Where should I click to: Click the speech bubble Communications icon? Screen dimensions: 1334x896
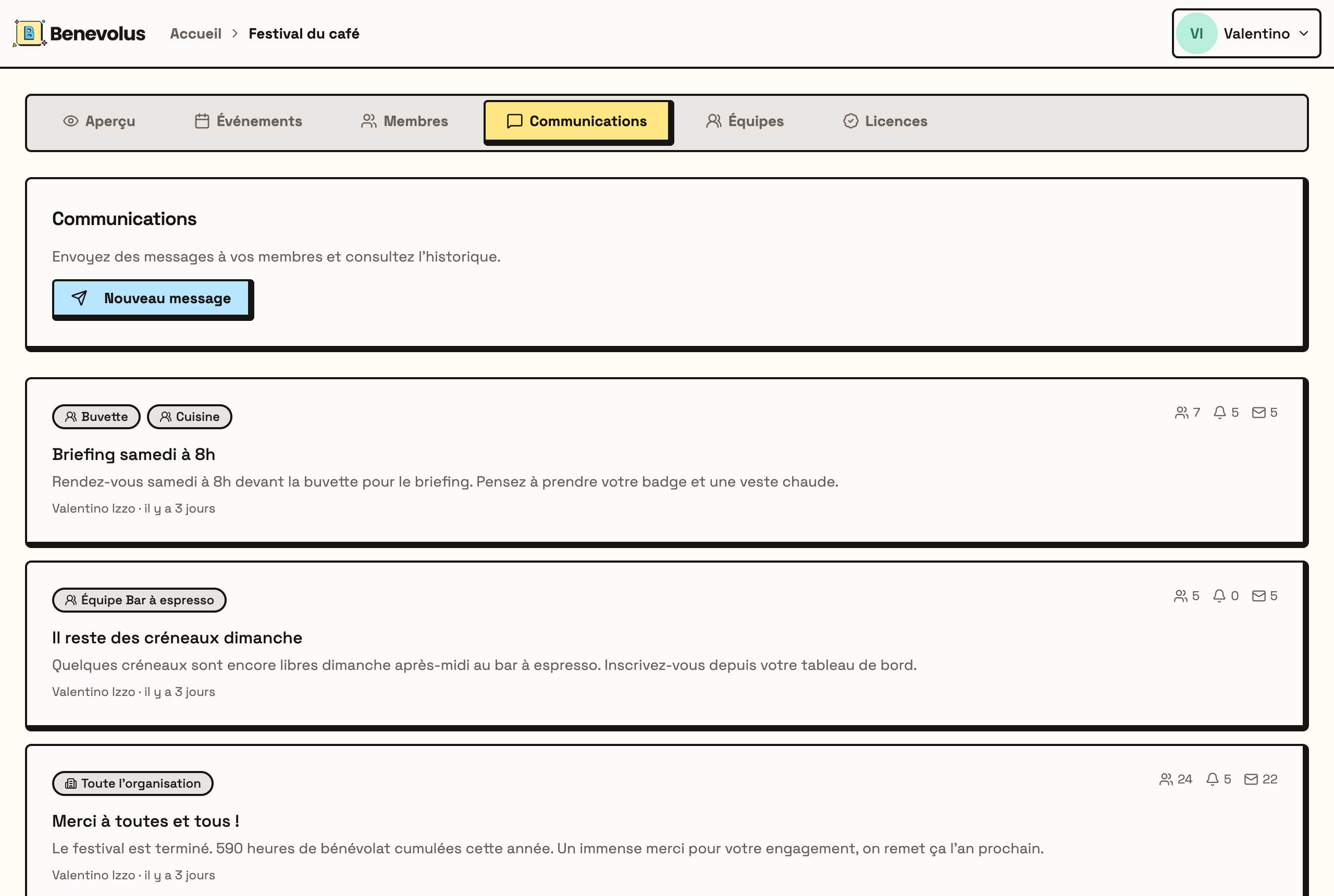point(515,121)
